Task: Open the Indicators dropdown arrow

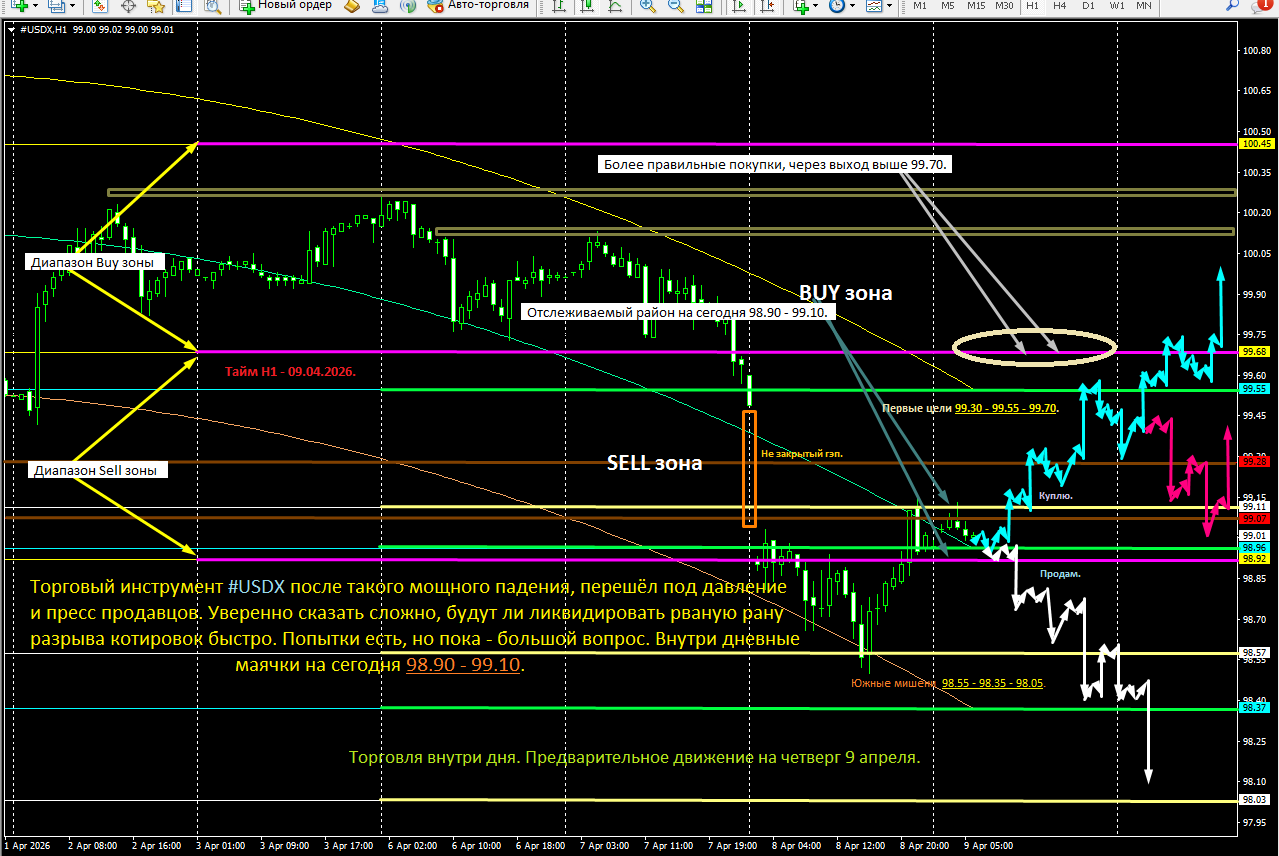Action: pos(814,7)
